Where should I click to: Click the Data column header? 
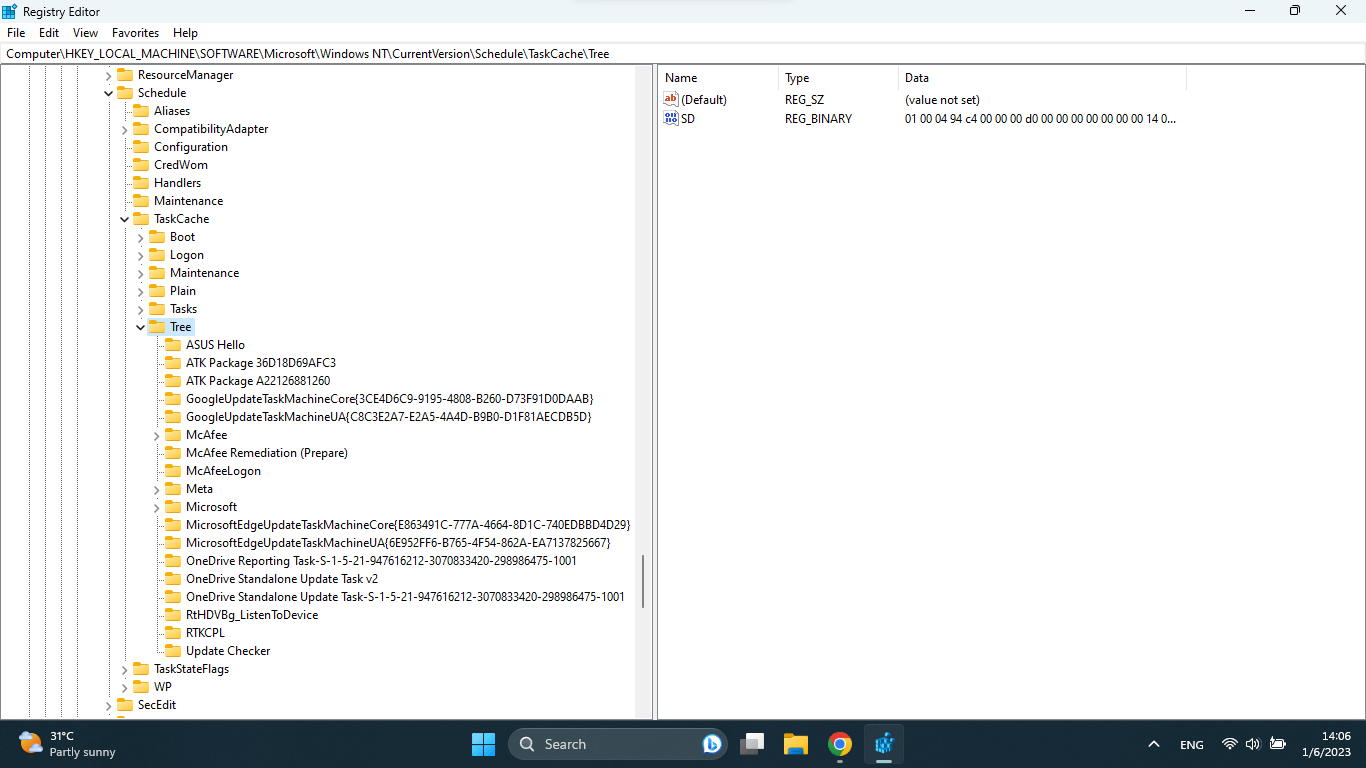(x=1042, y=78)
